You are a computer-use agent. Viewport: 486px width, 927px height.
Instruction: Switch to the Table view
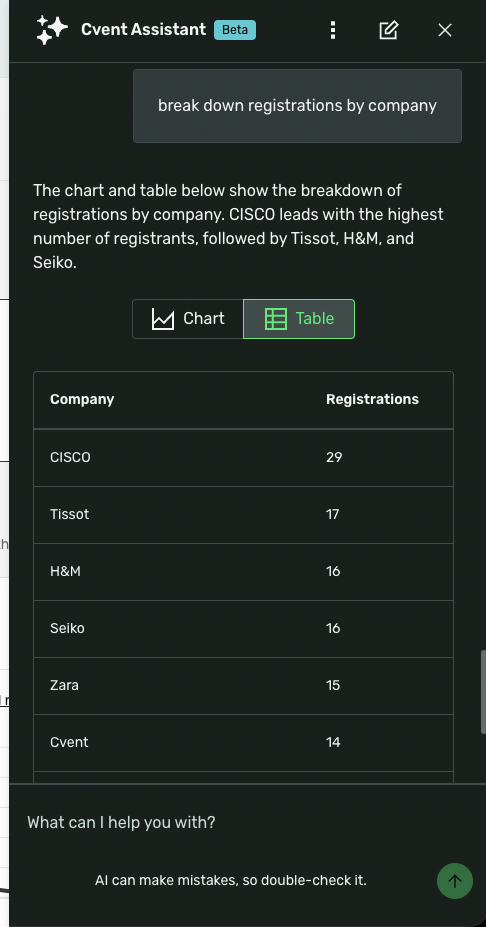pos(299,319)
